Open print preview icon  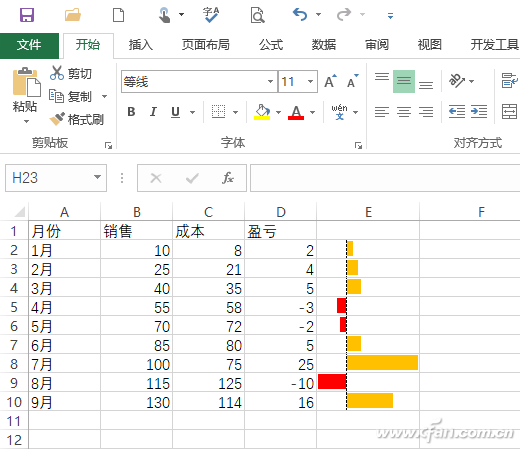(x=257, y=15)
